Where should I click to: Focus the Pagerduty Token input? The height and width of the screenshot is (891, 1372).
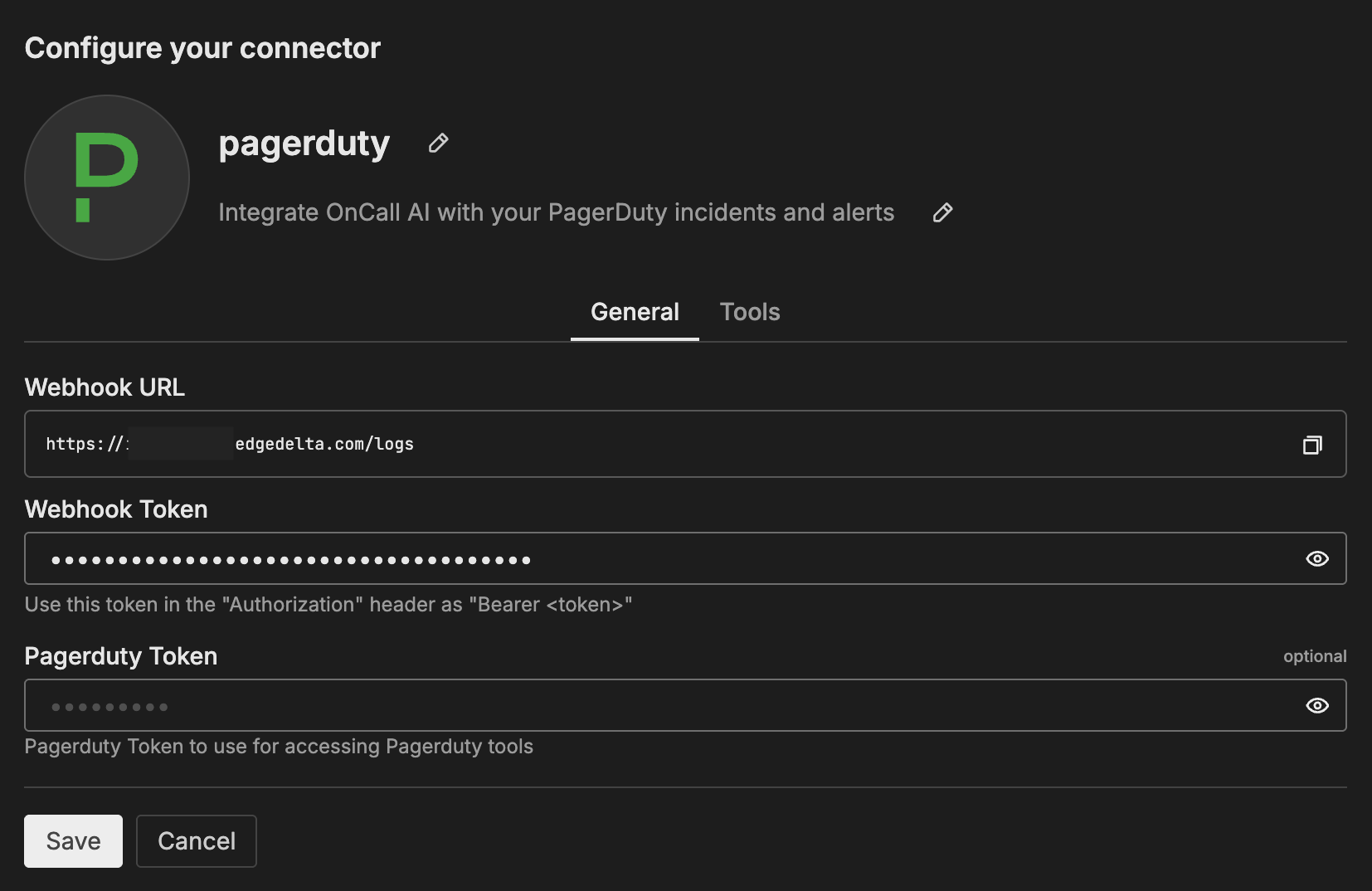581,705
